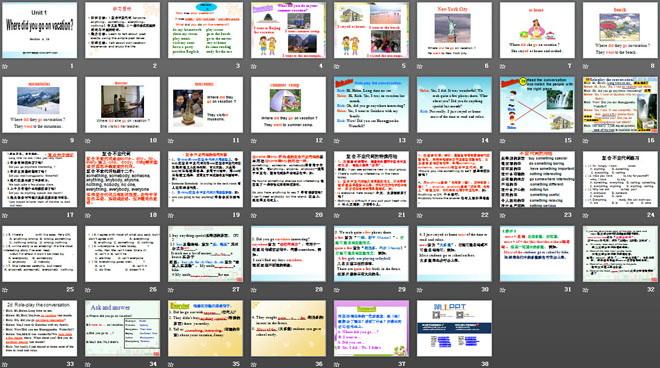660x368 pixels.
Task: Click the animation star under slide 12
Action: coord(253,141)
